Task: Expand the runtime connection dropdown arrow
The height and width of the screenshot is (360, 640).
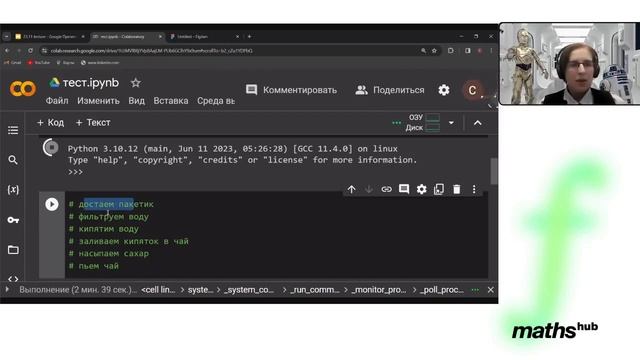Action: 451,122
